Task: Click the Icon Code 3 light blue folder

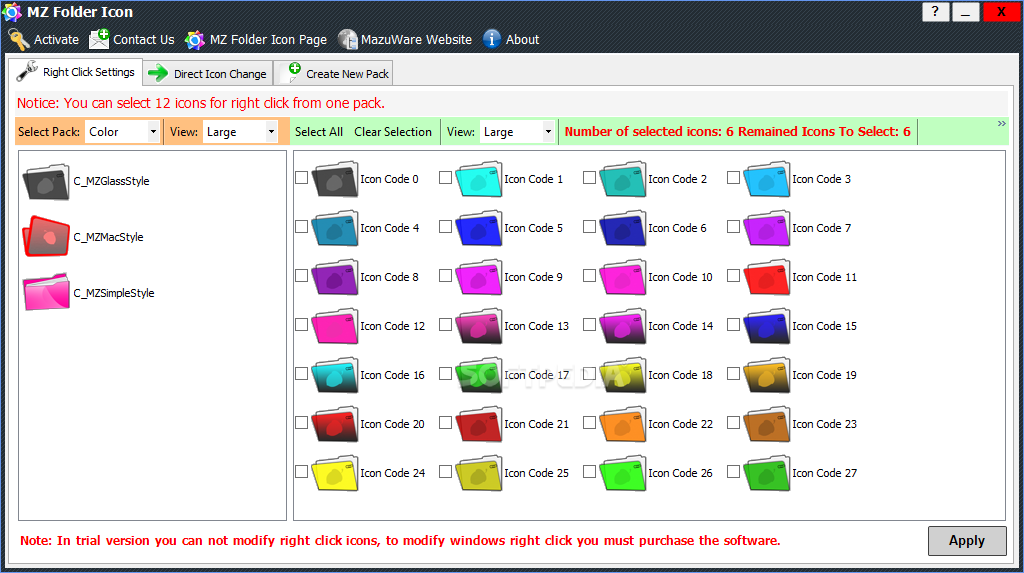Action: point(767,179)
